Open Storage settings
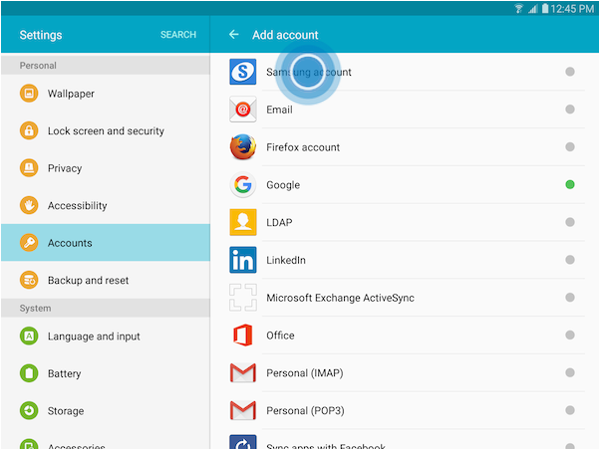The image size is (600, 450). click(x=105, y=411)
